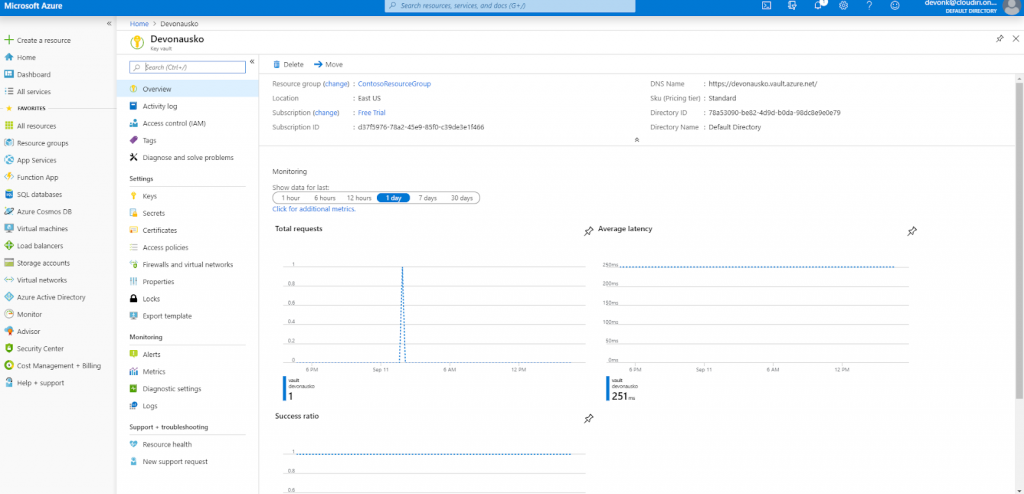Focus the global search resources box

pyautogui.click(x=509, y=6)
